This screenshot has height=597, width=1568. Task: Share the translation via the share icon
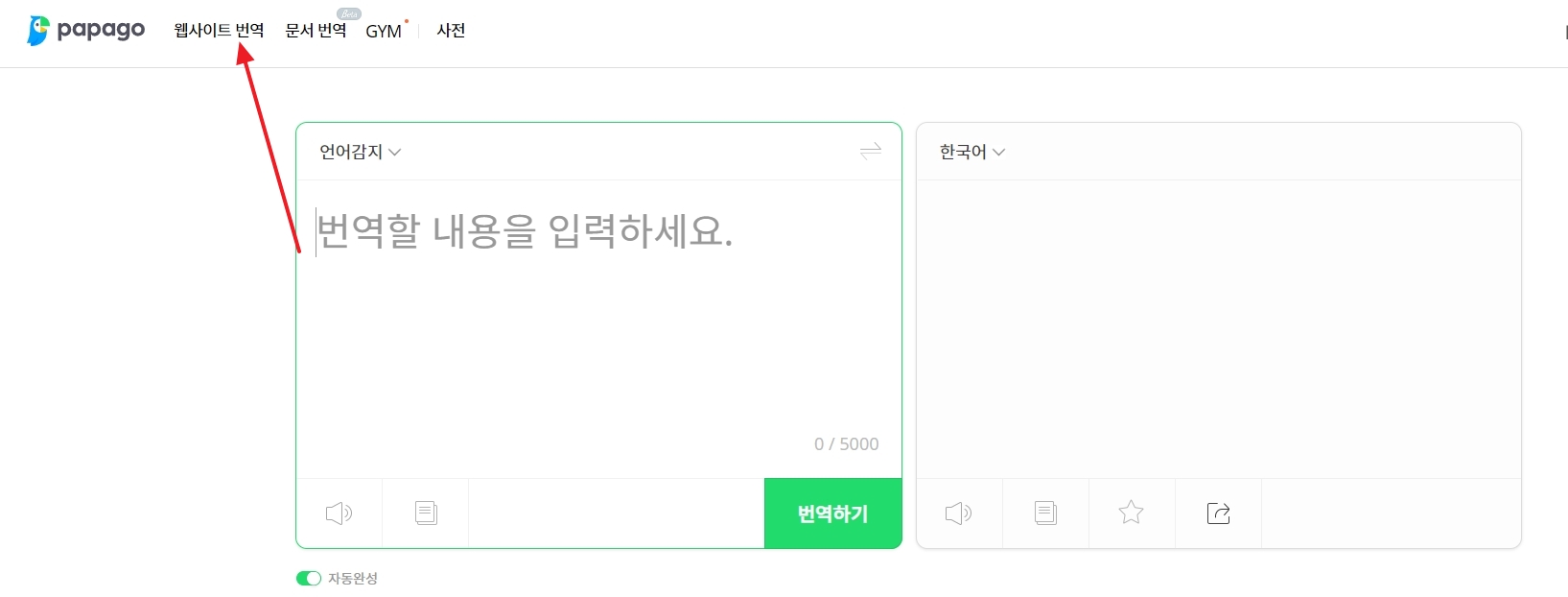click(x=1217, y=513)
